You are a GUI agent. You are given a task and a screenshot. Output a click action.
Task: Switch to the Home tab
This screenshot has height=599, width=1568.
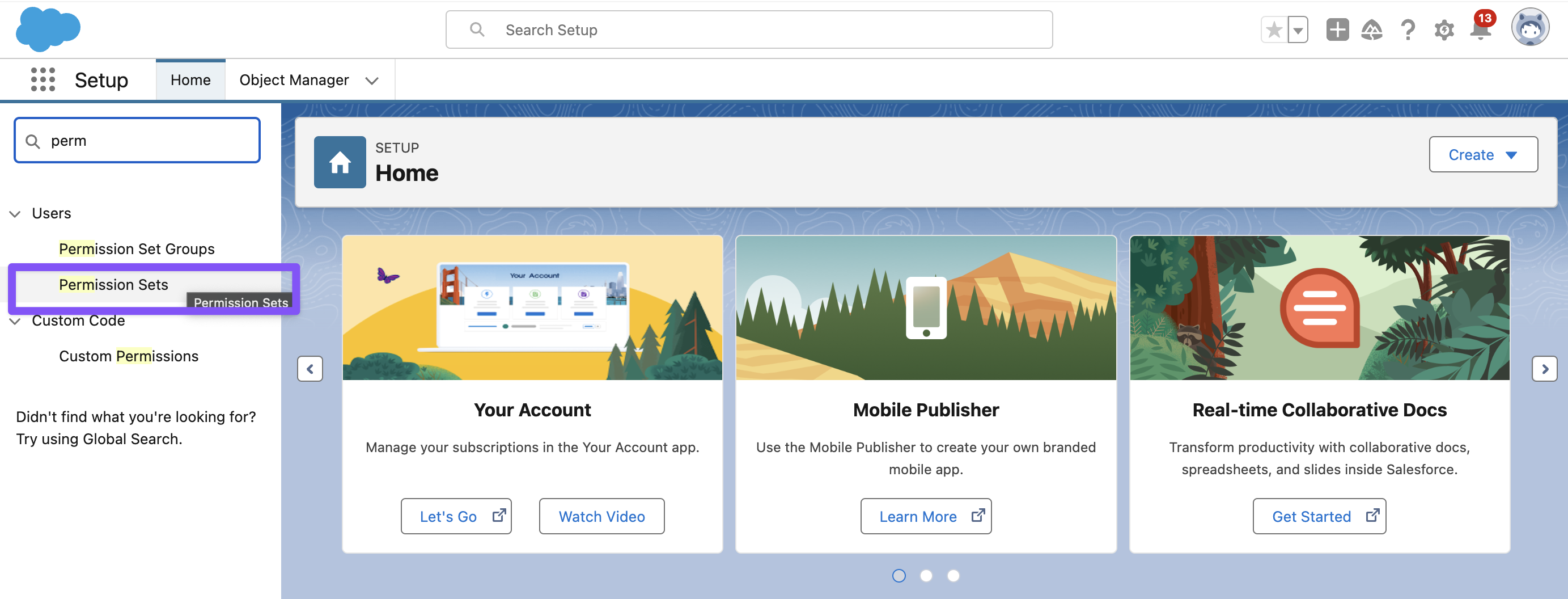(190, 80)
